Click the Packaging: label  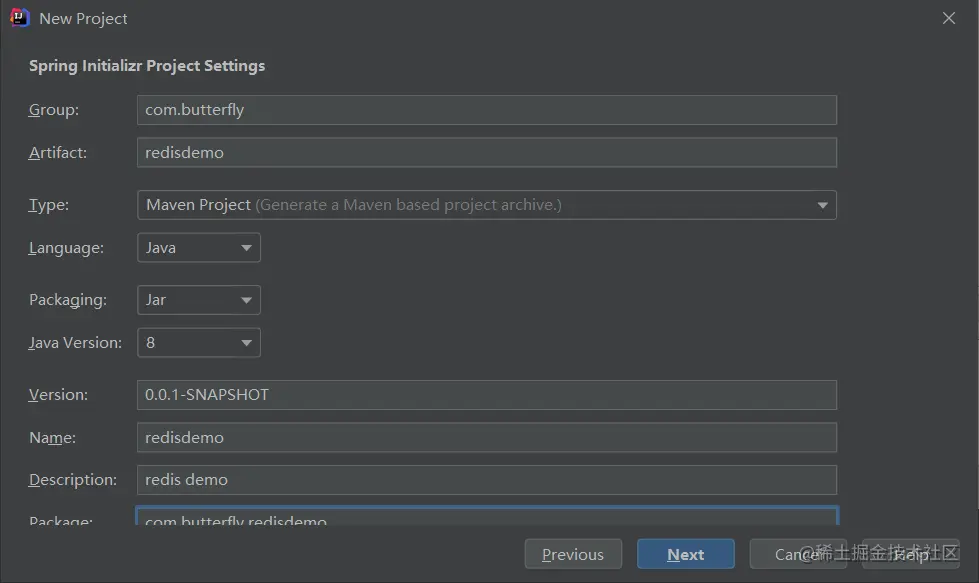click(x=68, y=300)
